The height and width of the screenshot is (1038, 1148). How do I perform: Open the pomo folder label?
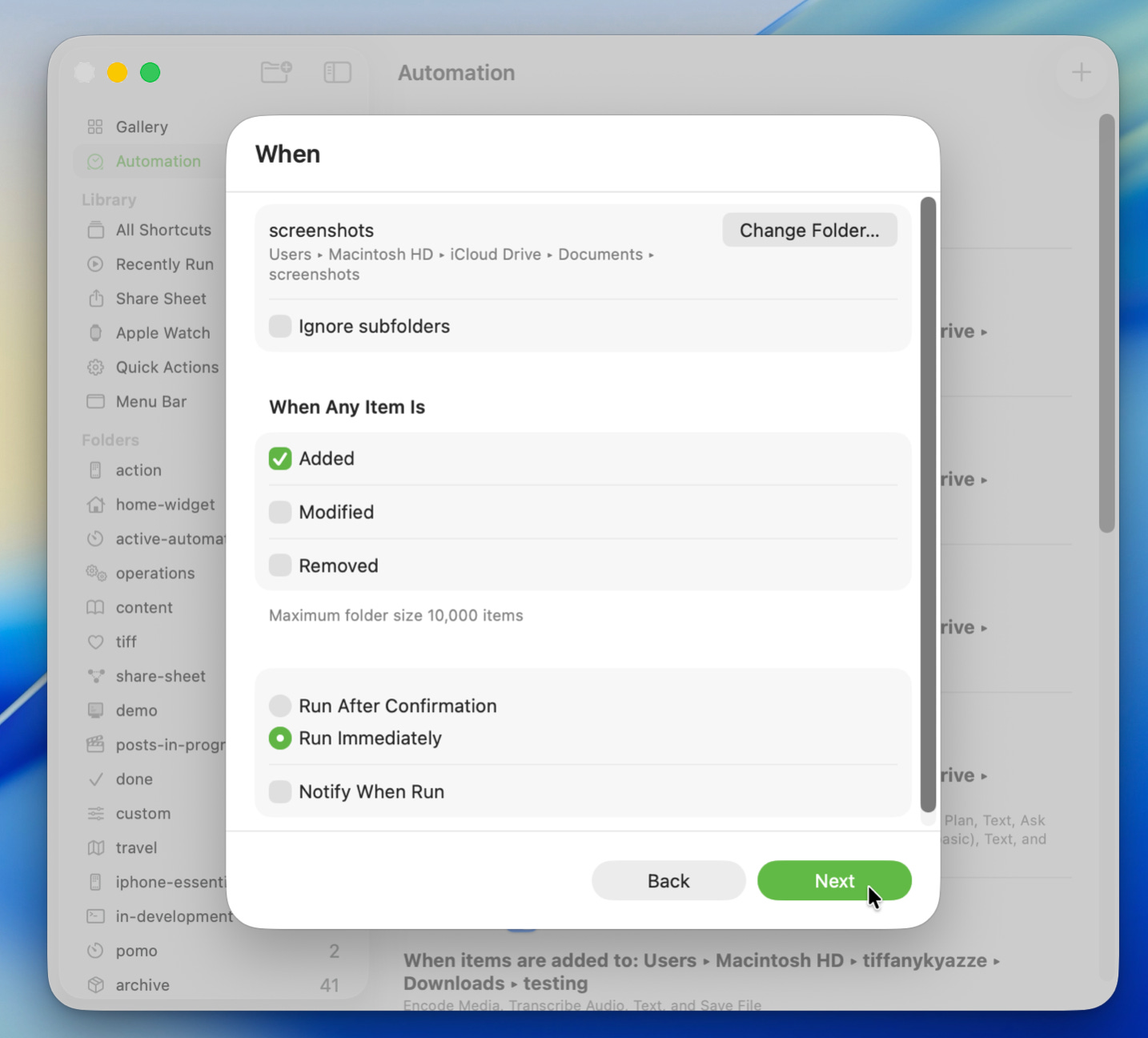coord(137,951)
